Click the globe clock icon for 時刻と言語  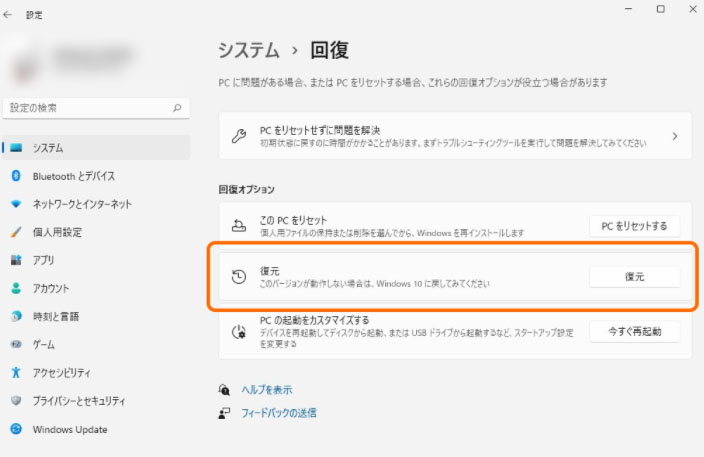[16, 316]
